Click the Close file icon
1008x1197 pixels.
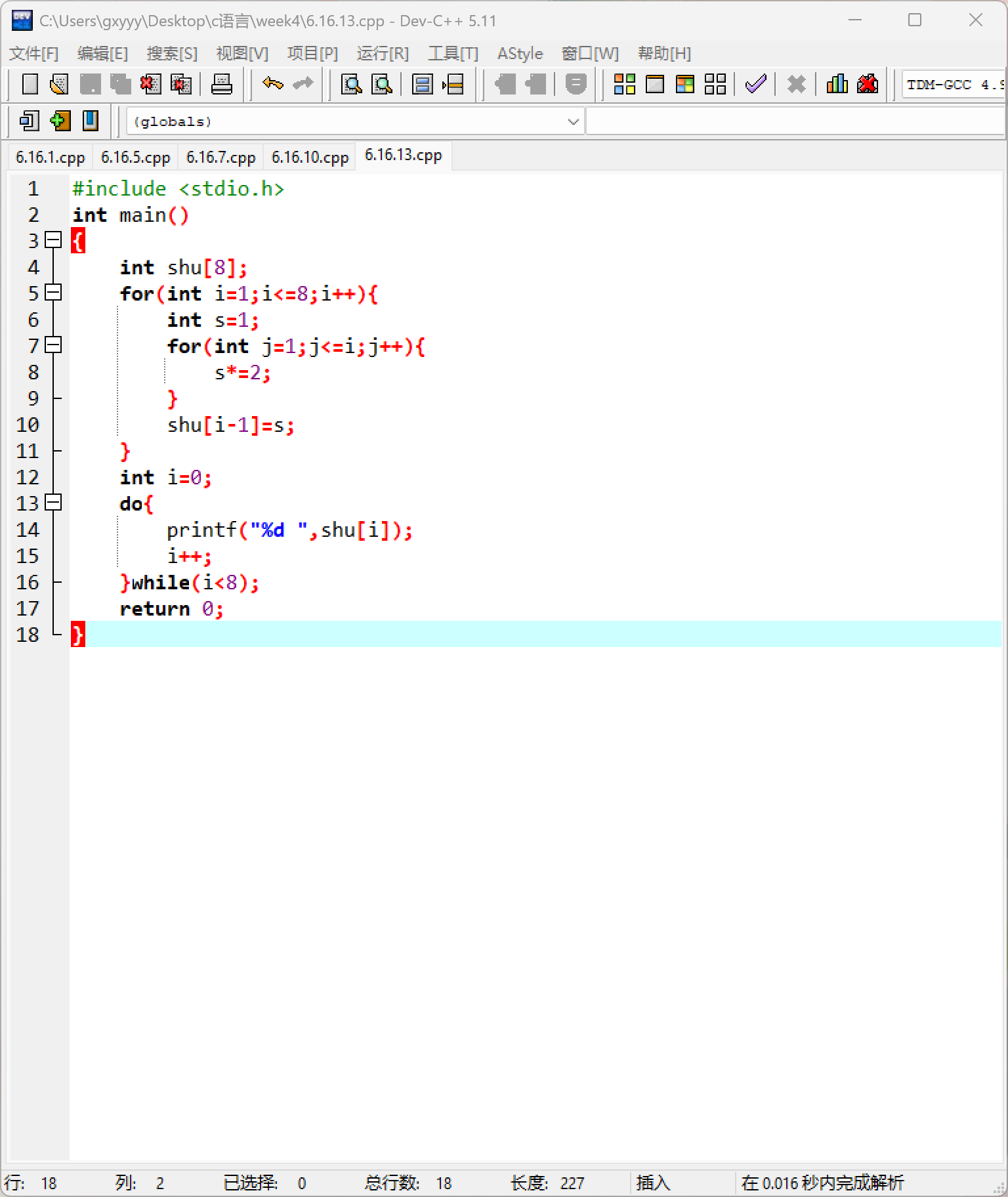(150, 84)
